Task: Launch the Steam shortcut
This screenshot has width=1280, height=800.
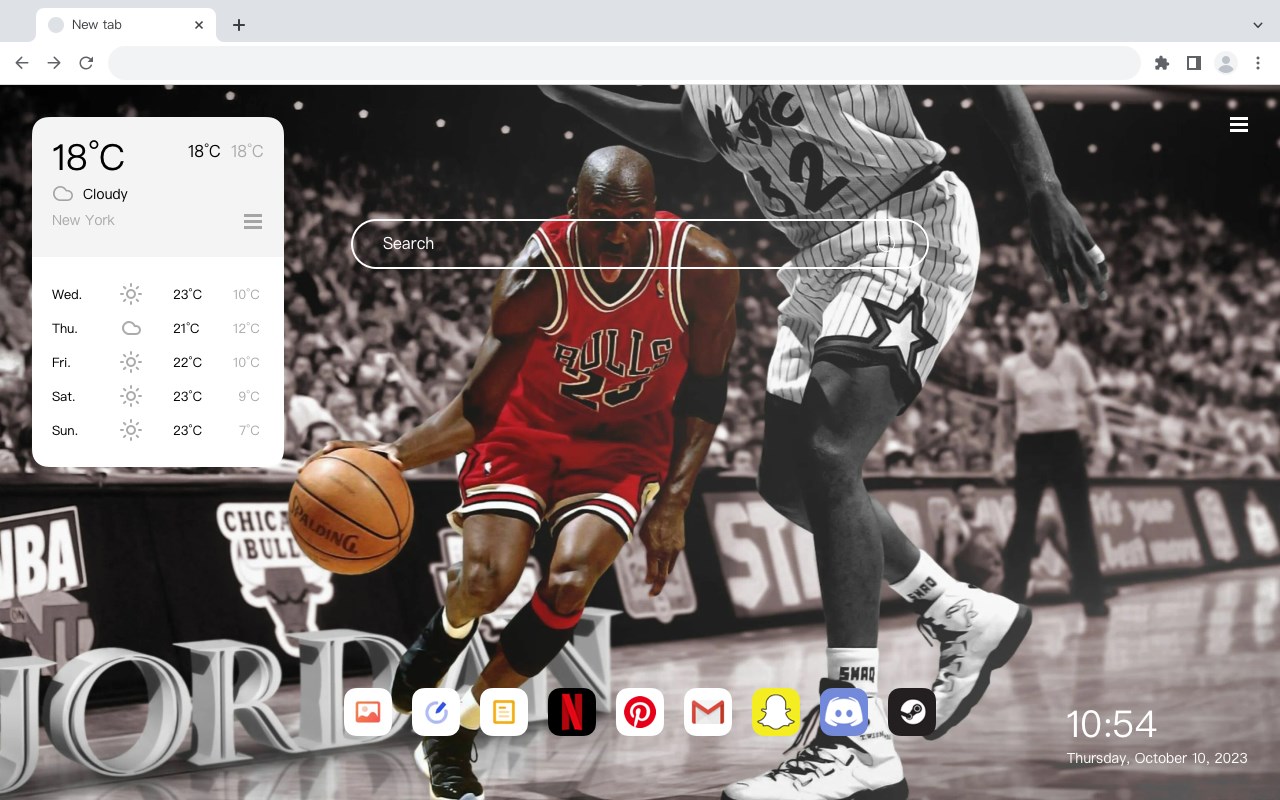Action: 912,712
